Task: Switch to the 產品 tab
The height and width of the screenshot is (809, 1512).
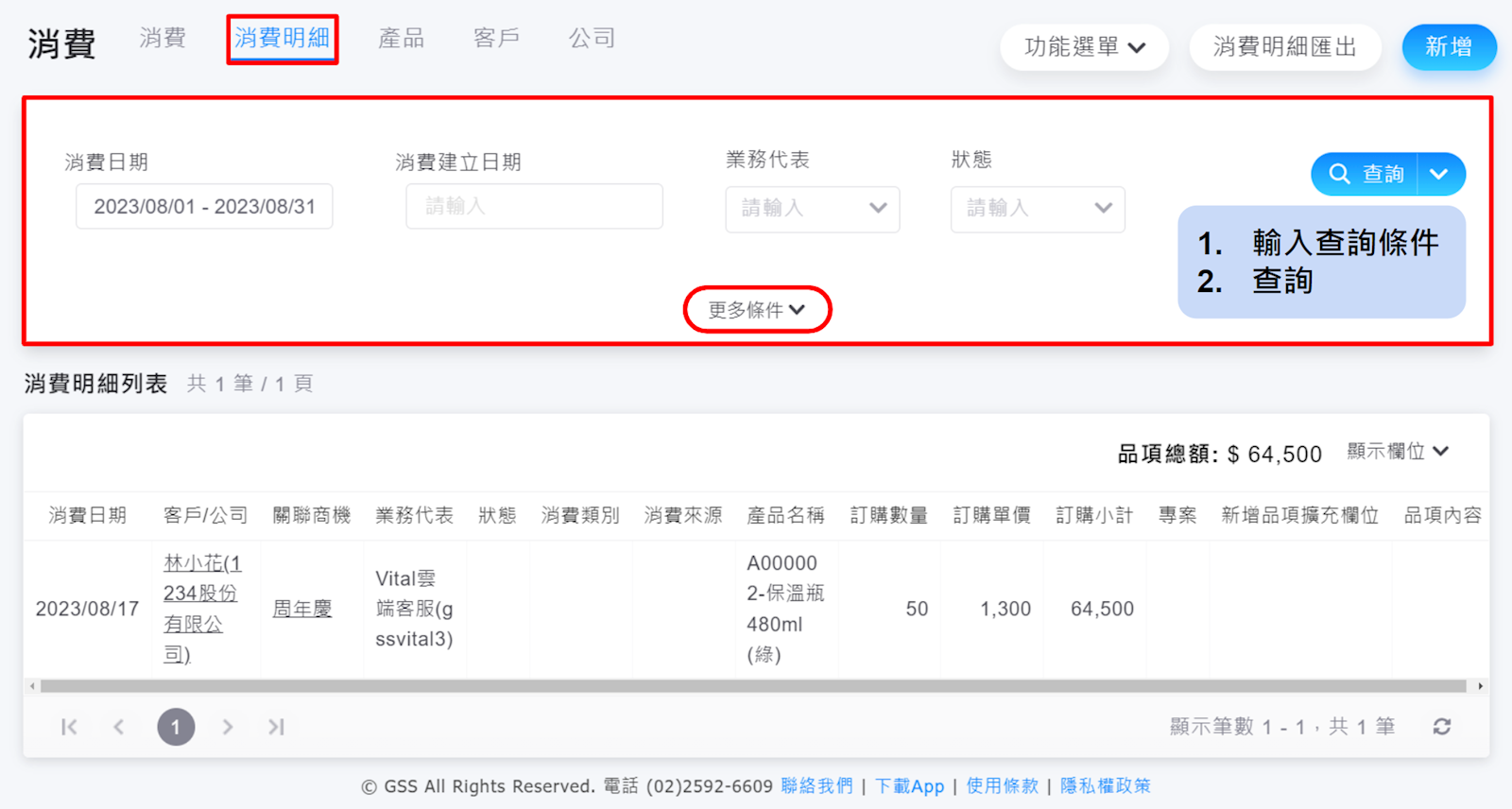Action: click(x=401, y=39)
